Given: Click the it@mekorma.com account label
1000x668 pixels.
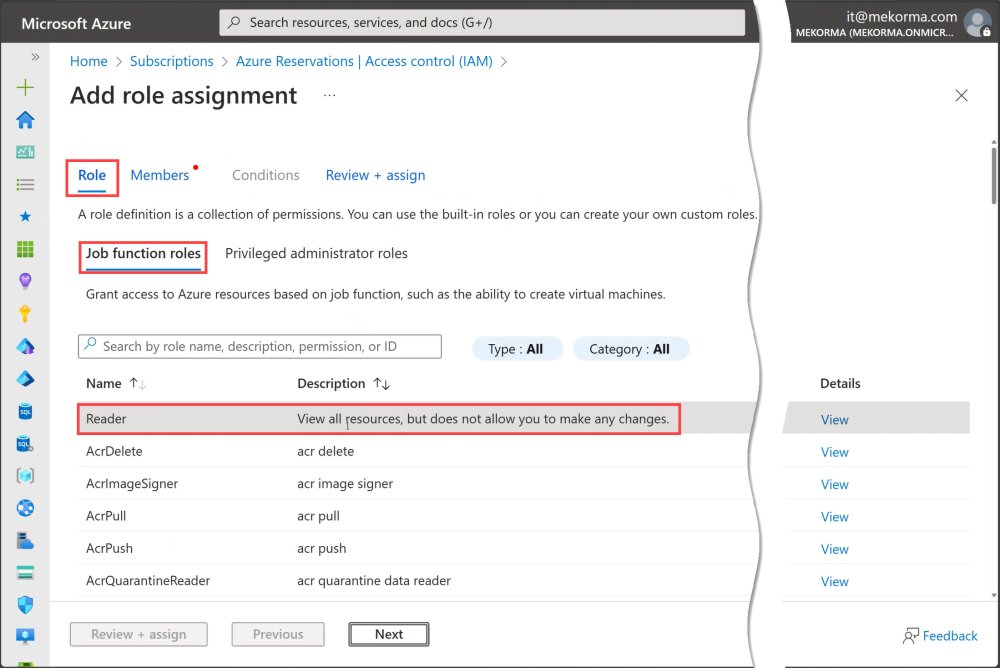Looking at the screenshot, I should click(x=901, y=17).
